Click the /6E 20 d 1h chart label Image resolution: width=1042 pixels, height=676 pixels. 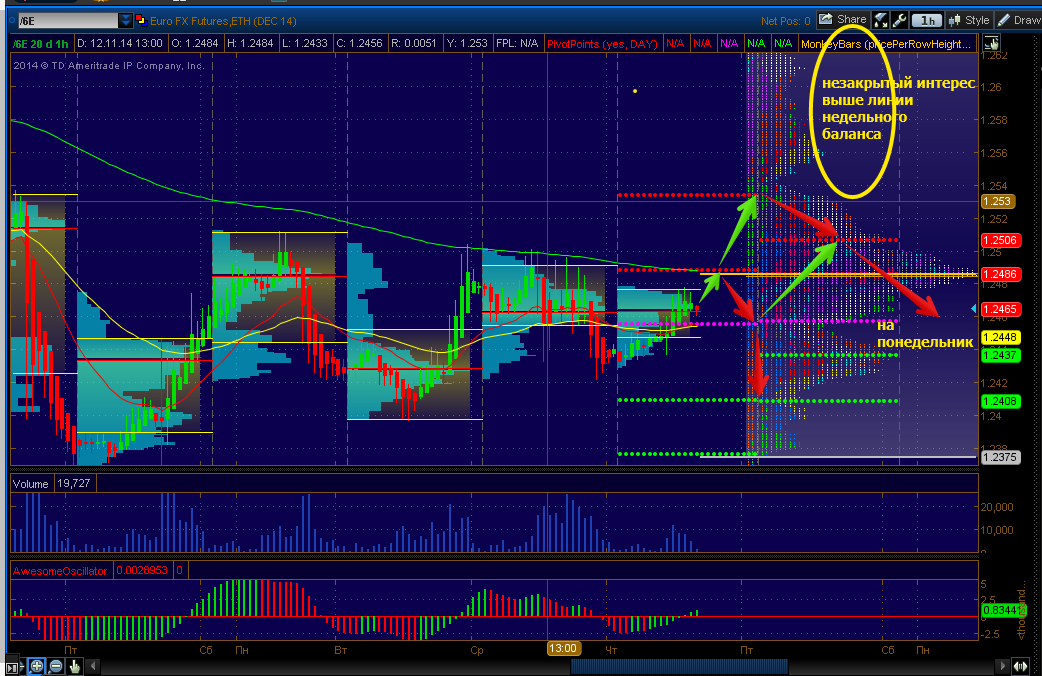(x=42, y=44)
